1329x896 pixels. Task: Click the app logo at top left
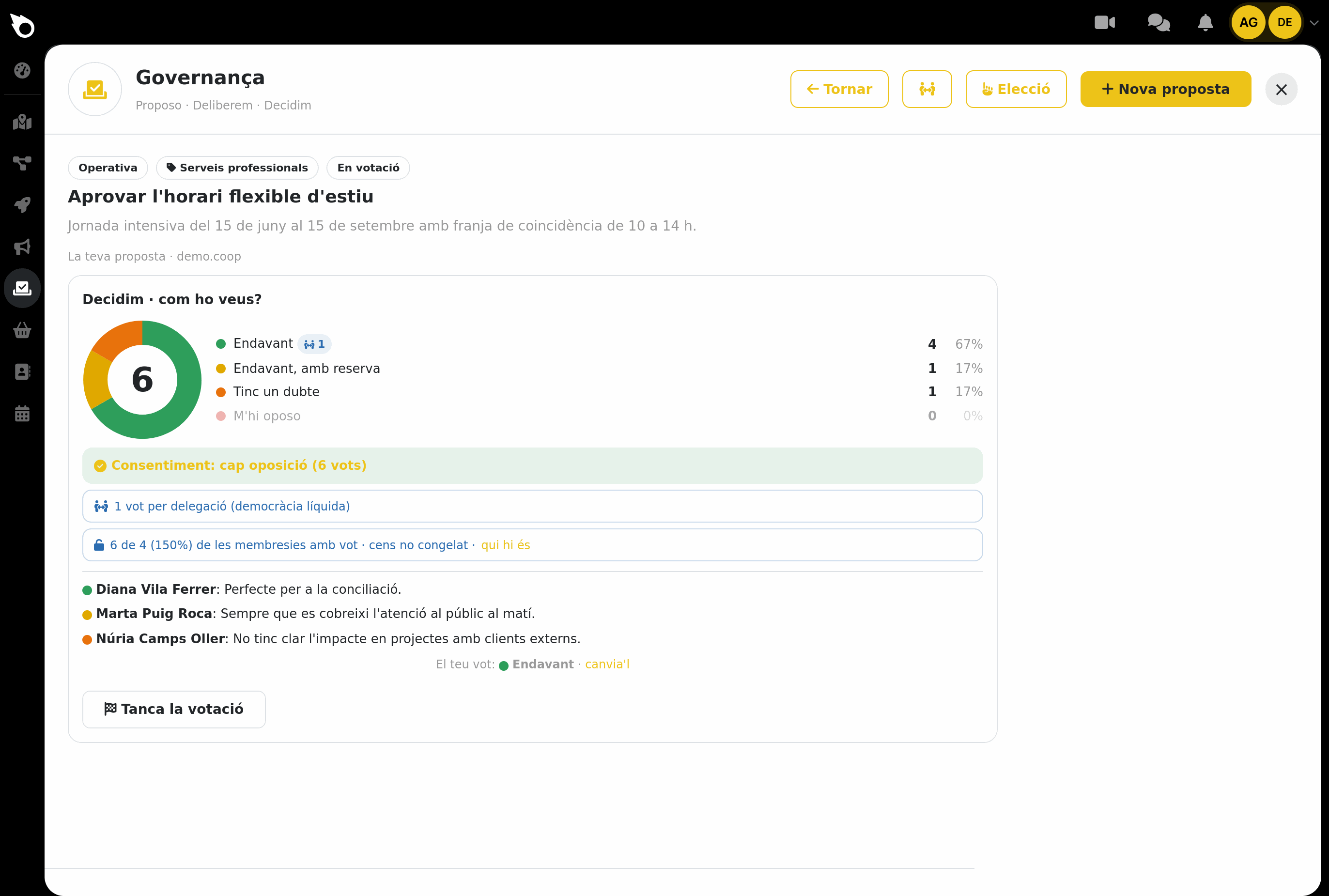tap(22, 25)
